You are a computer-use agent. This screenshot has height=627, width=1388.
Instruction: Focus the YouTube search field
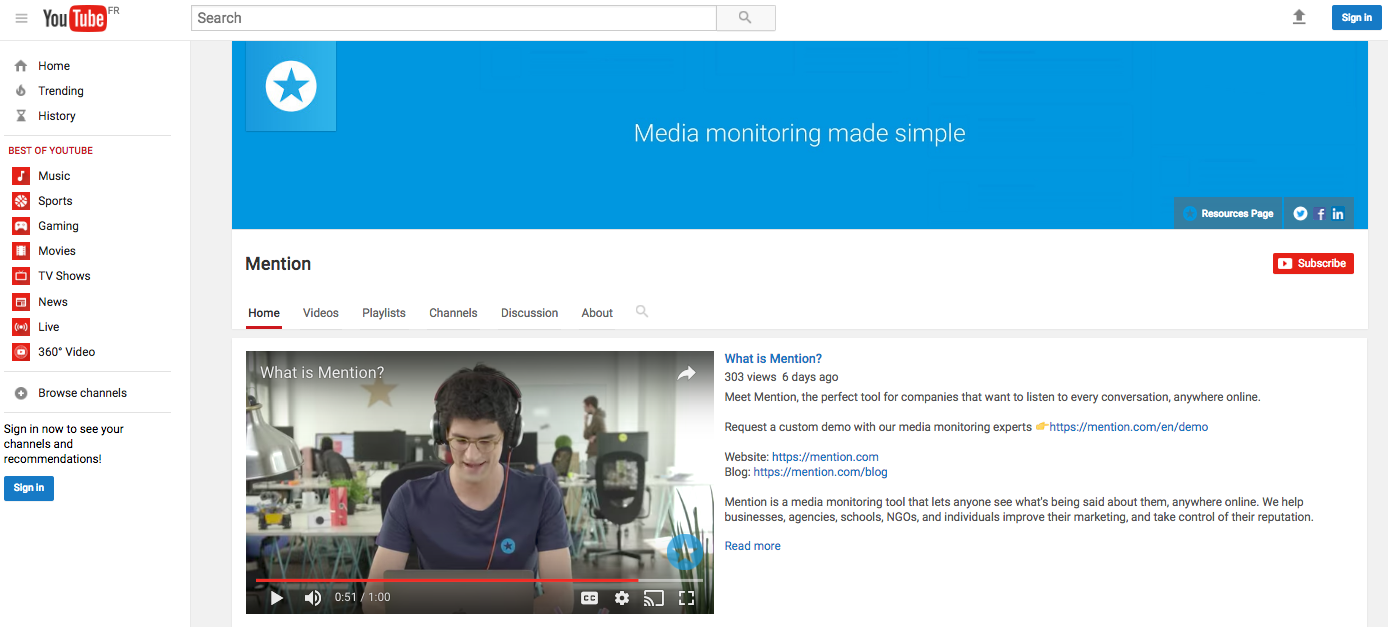454,18
